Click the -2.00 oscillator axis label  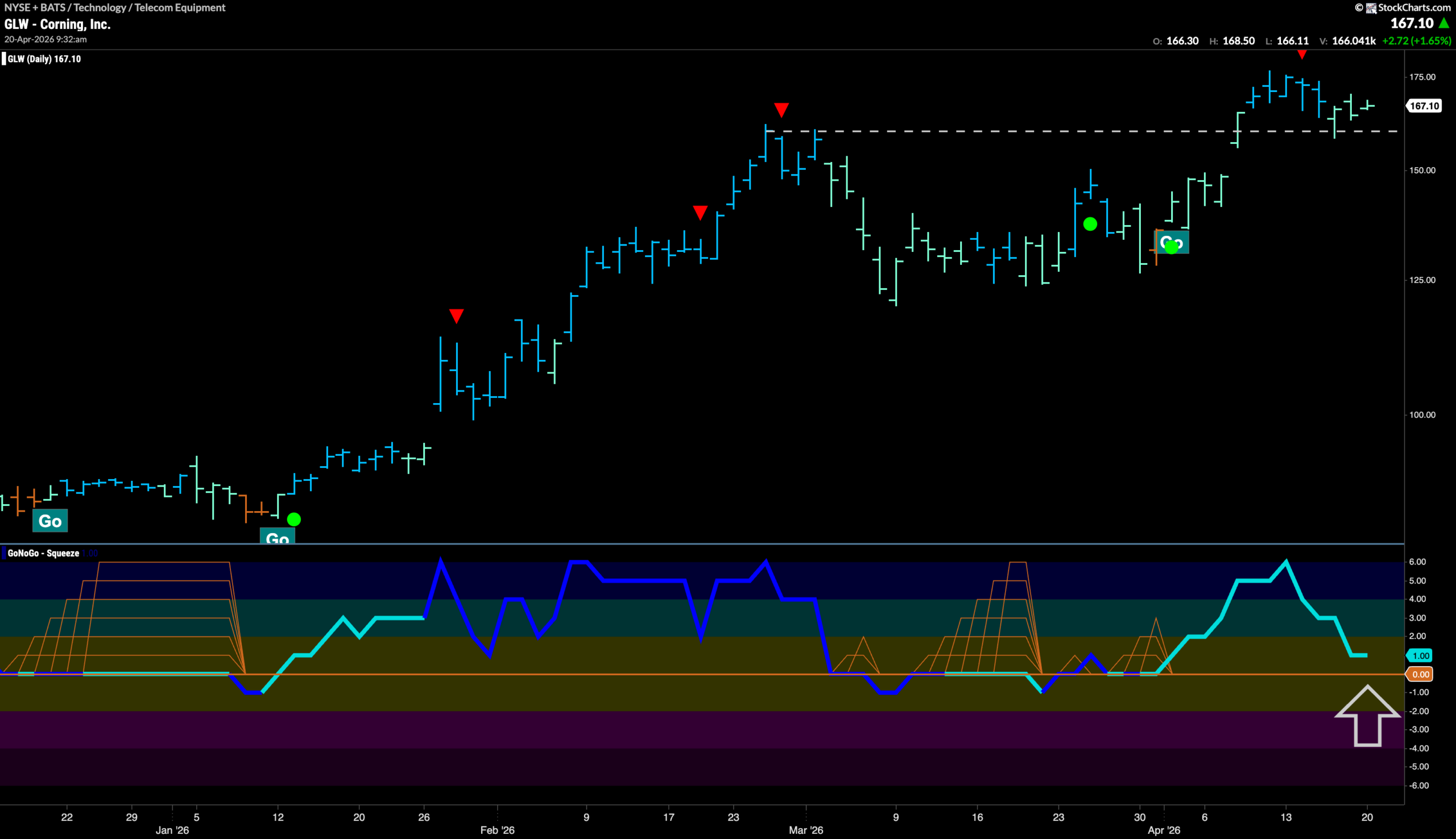tap(1419, 711)
